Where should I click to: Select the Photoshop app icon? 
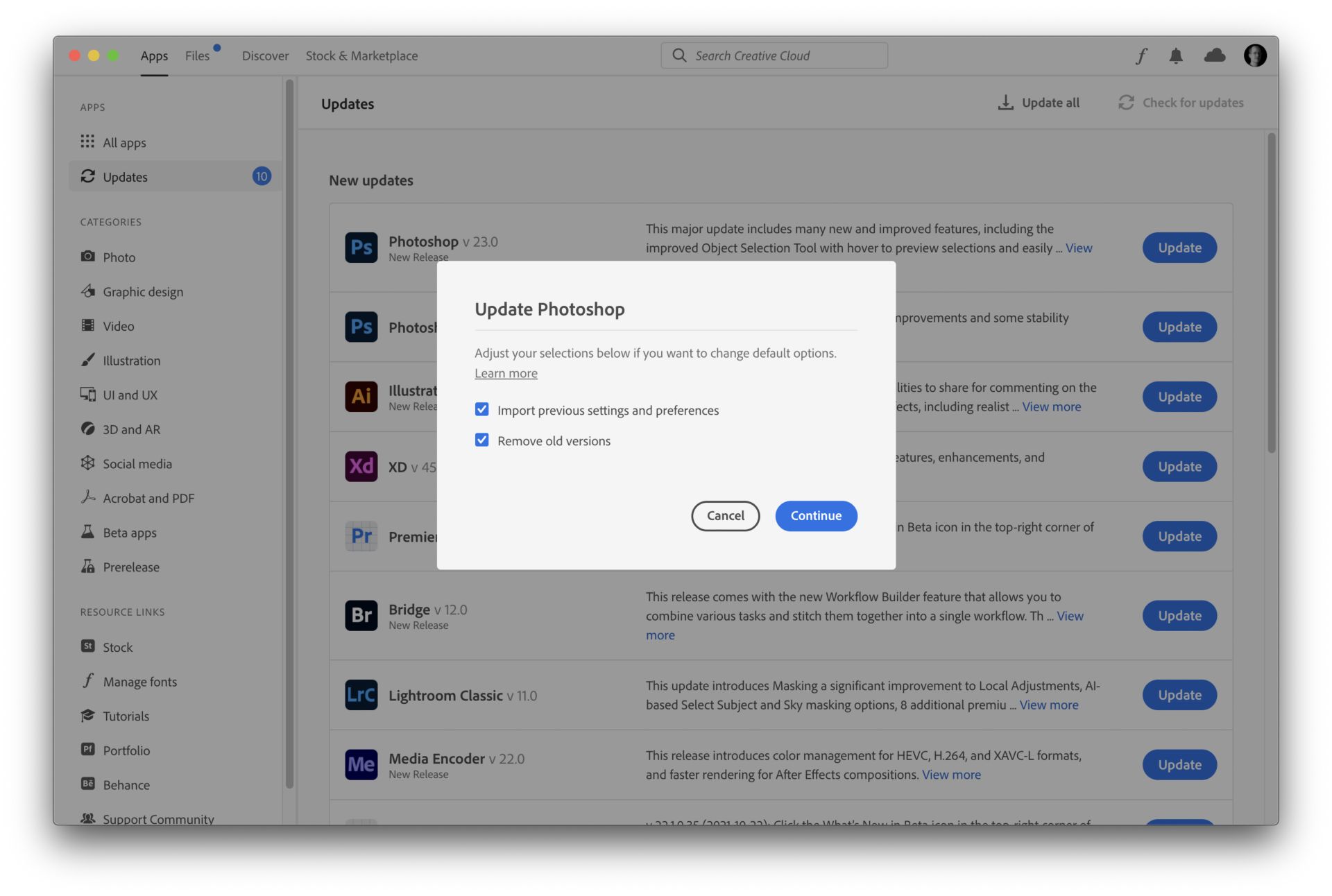(x=361, y=248)
